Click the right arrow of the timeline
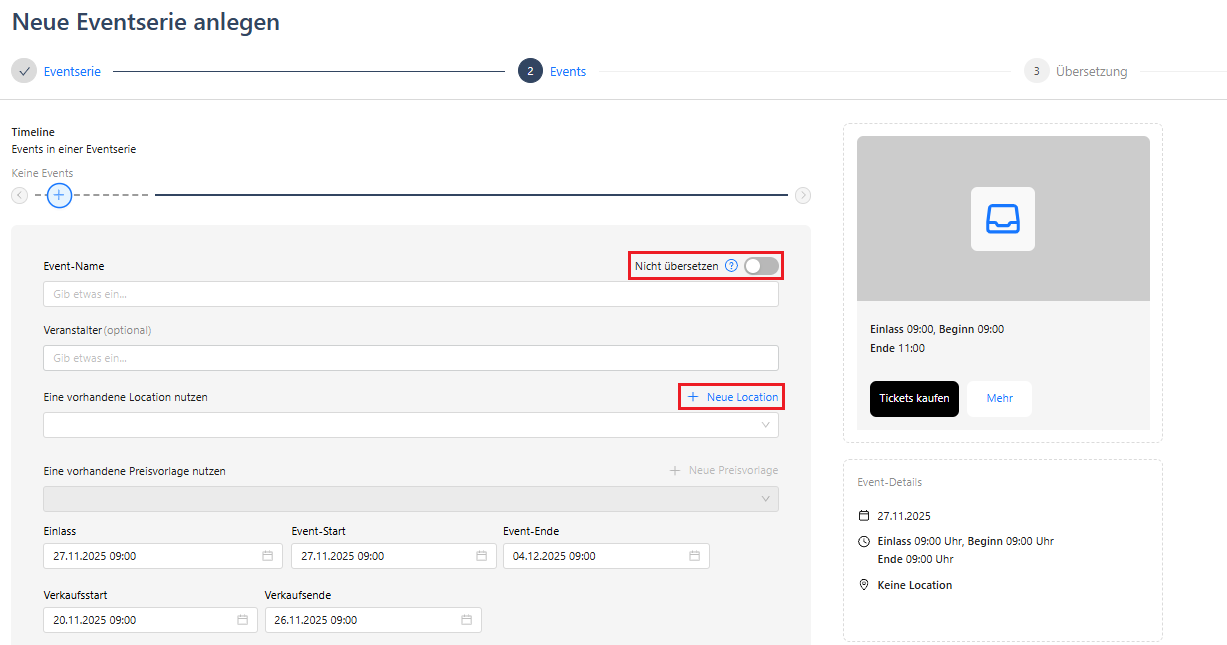The height and width of the screenshot is (645, 1227). tap(803, 195)
